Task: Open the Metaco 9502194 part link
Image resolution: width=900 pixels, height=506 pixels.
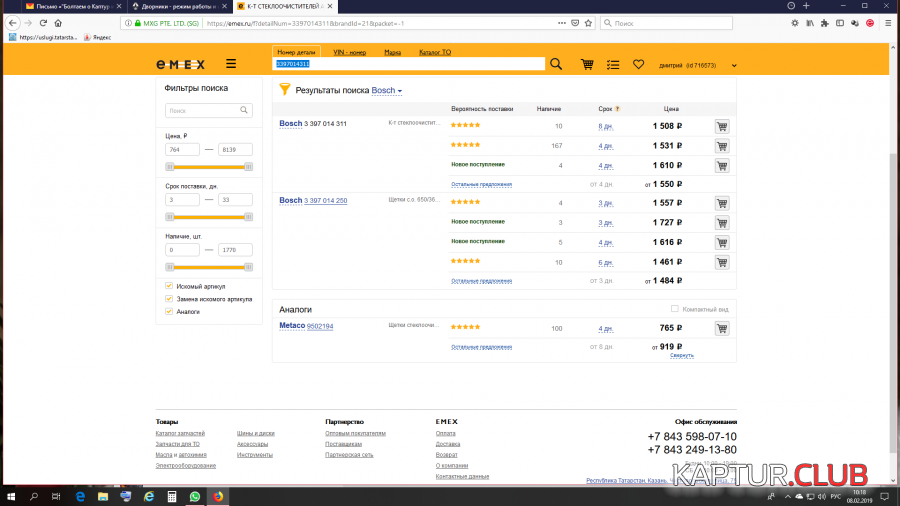Action: [x=320, y=326]
